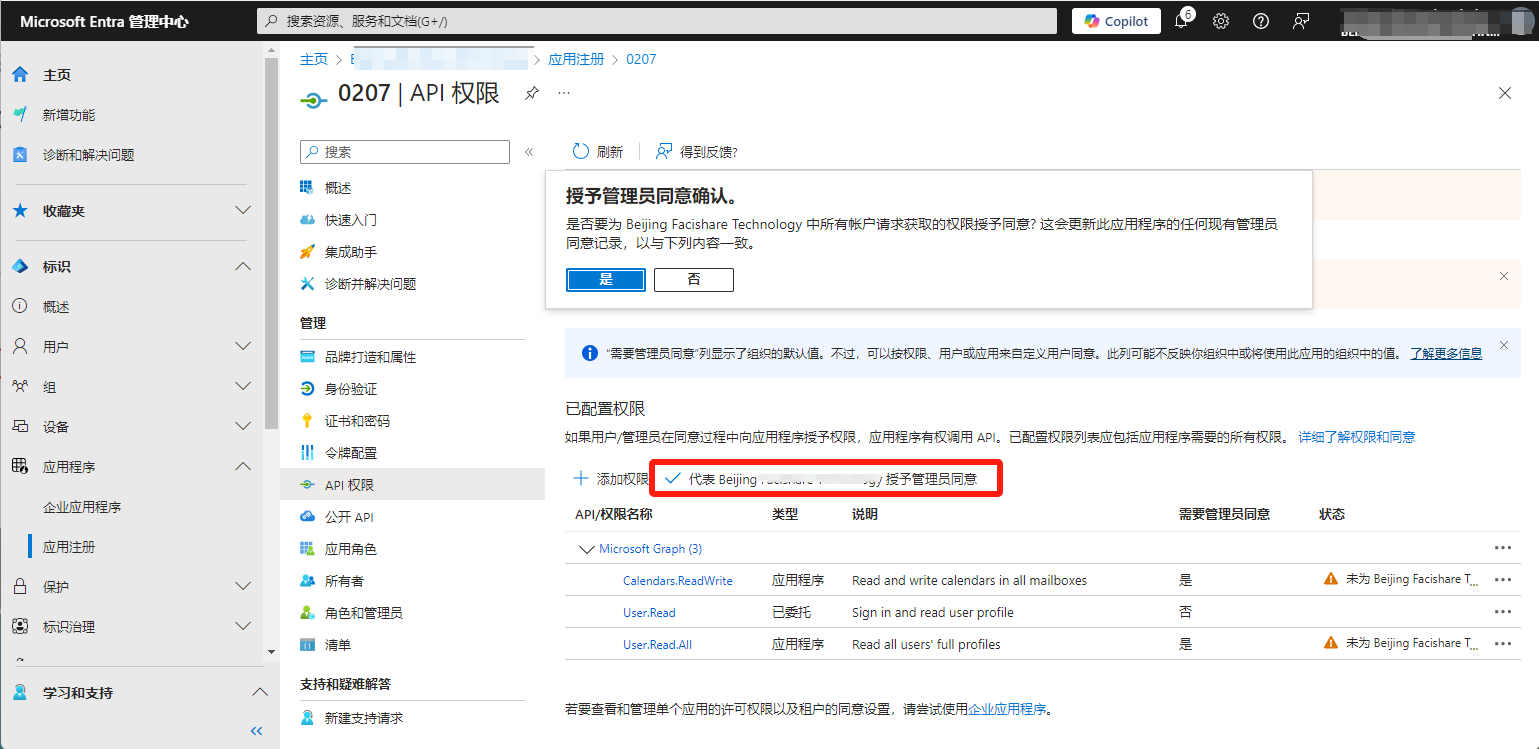Open the 了解更多信息 link
This screenshot has width=1539, height=749.
coord(1446,354)
